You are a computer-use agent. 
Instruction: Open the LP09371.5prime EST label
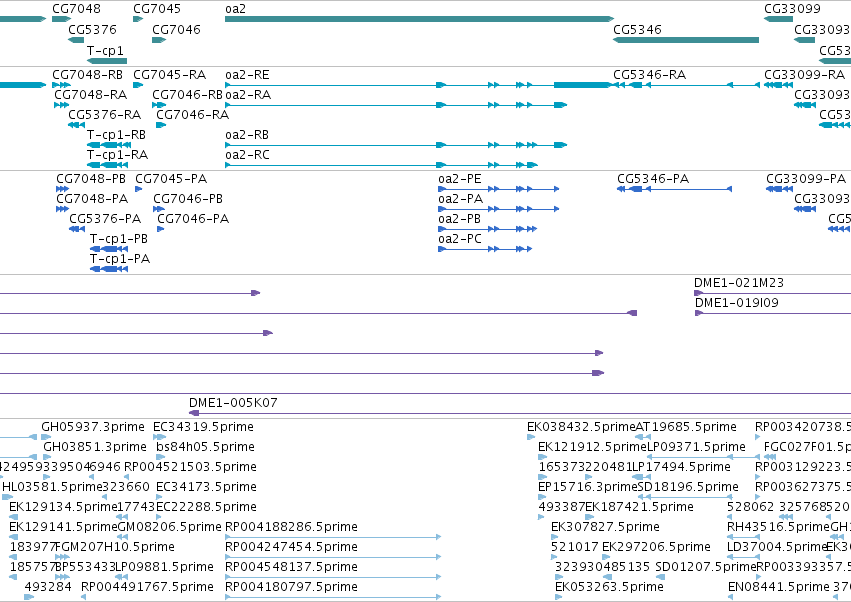696,447
